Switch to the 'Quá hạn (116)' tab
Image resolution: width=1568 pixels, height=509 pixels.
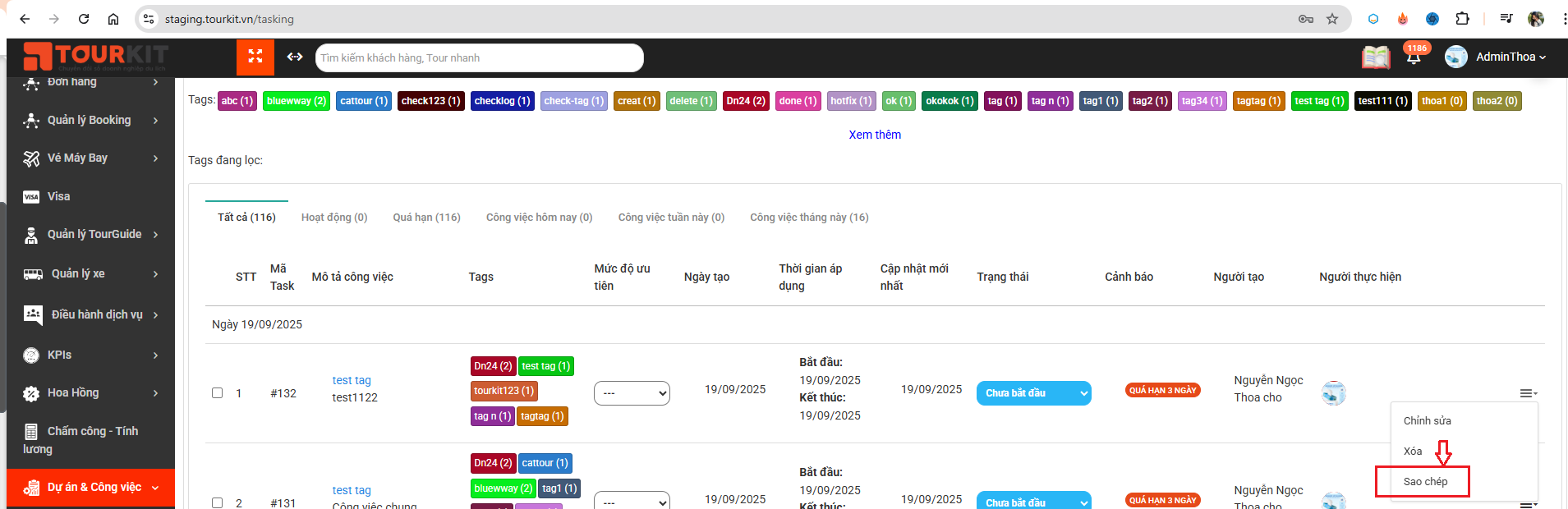coord(426,218)
